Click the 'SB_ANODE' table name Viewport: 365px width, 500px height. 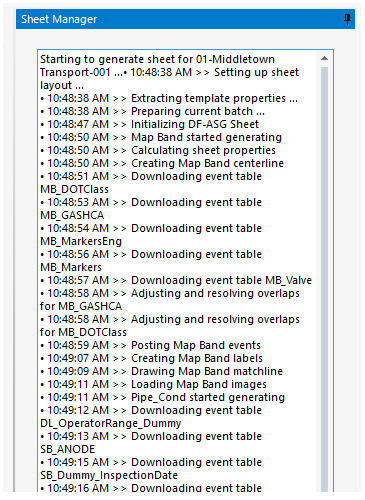[x=68, y=449]
